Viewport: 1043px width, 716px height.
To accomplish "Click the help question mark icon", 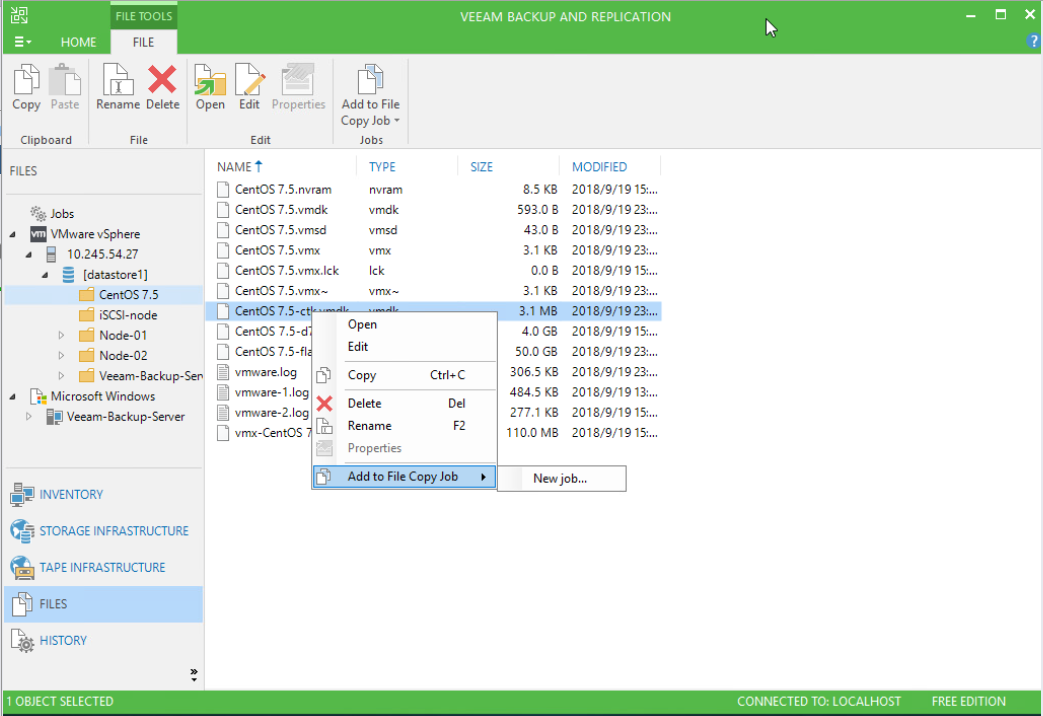I will [1033, 41].
